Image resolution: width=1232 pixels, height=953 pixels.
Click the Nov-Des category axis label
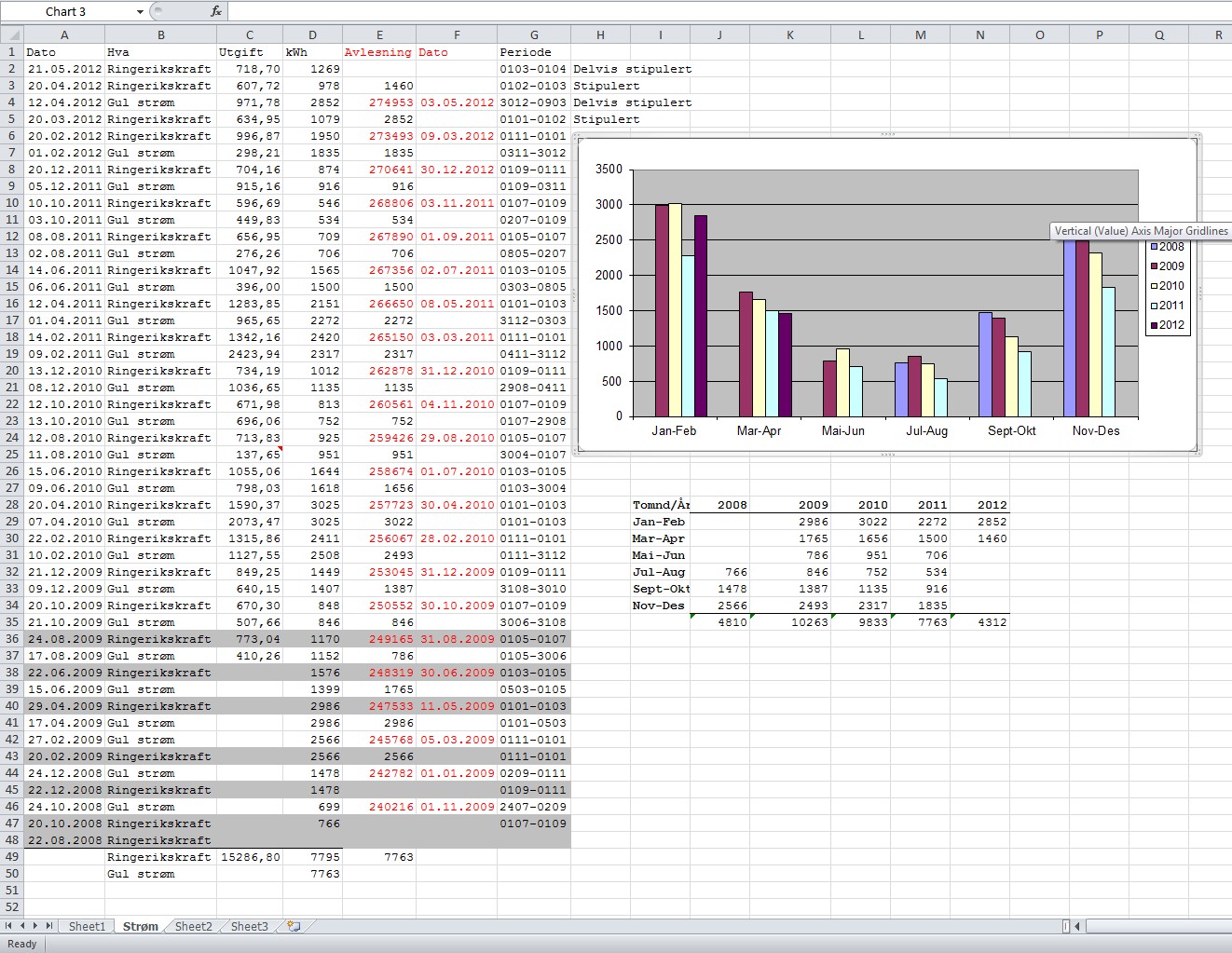coord(1096,430)
